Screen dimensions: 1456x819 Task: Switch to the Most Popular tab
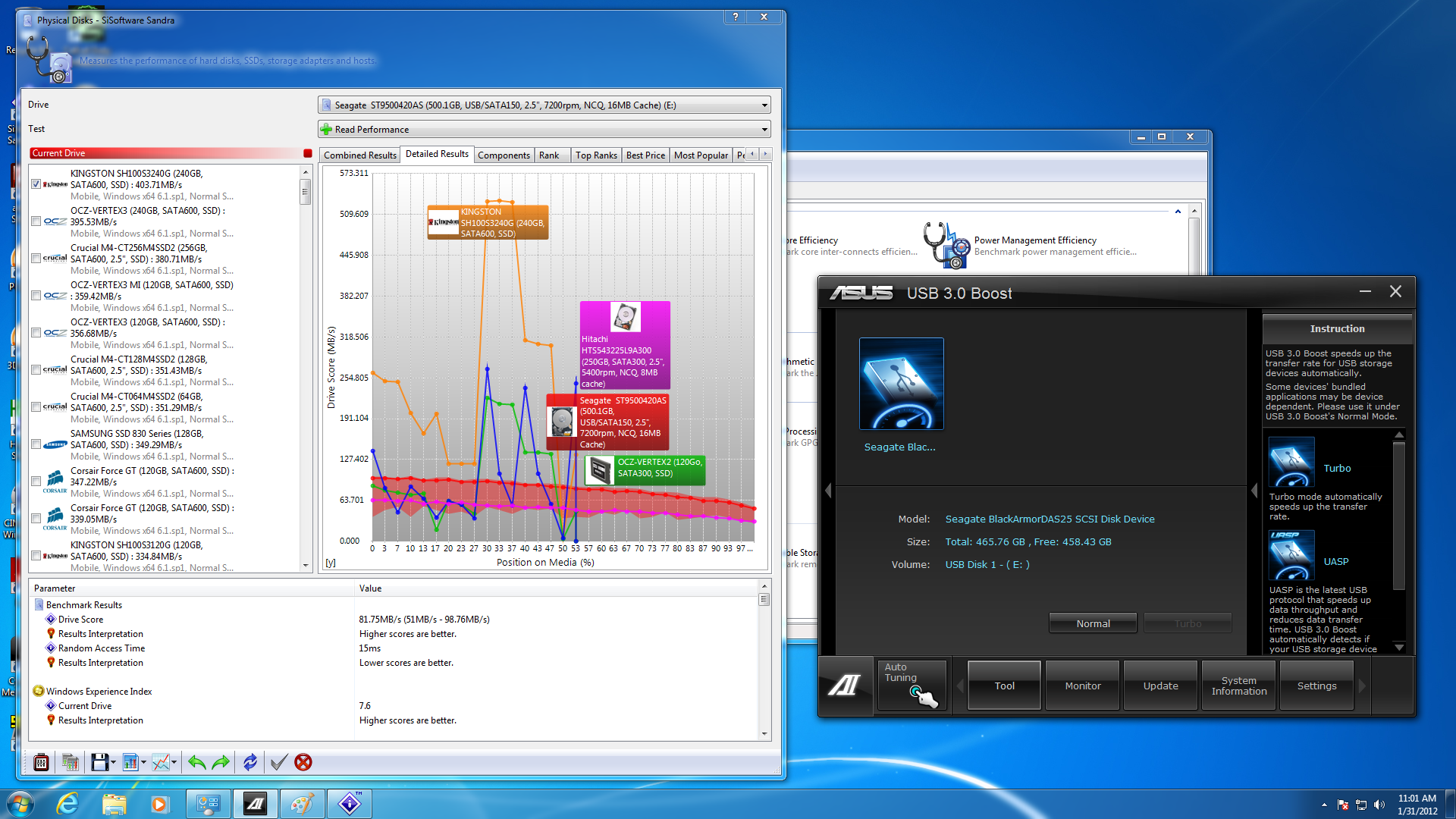coord(701,155)
